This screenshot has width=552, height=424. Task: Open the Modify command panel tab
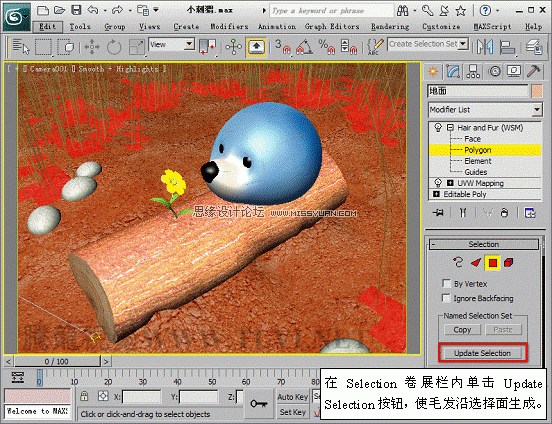click(453, 71)
